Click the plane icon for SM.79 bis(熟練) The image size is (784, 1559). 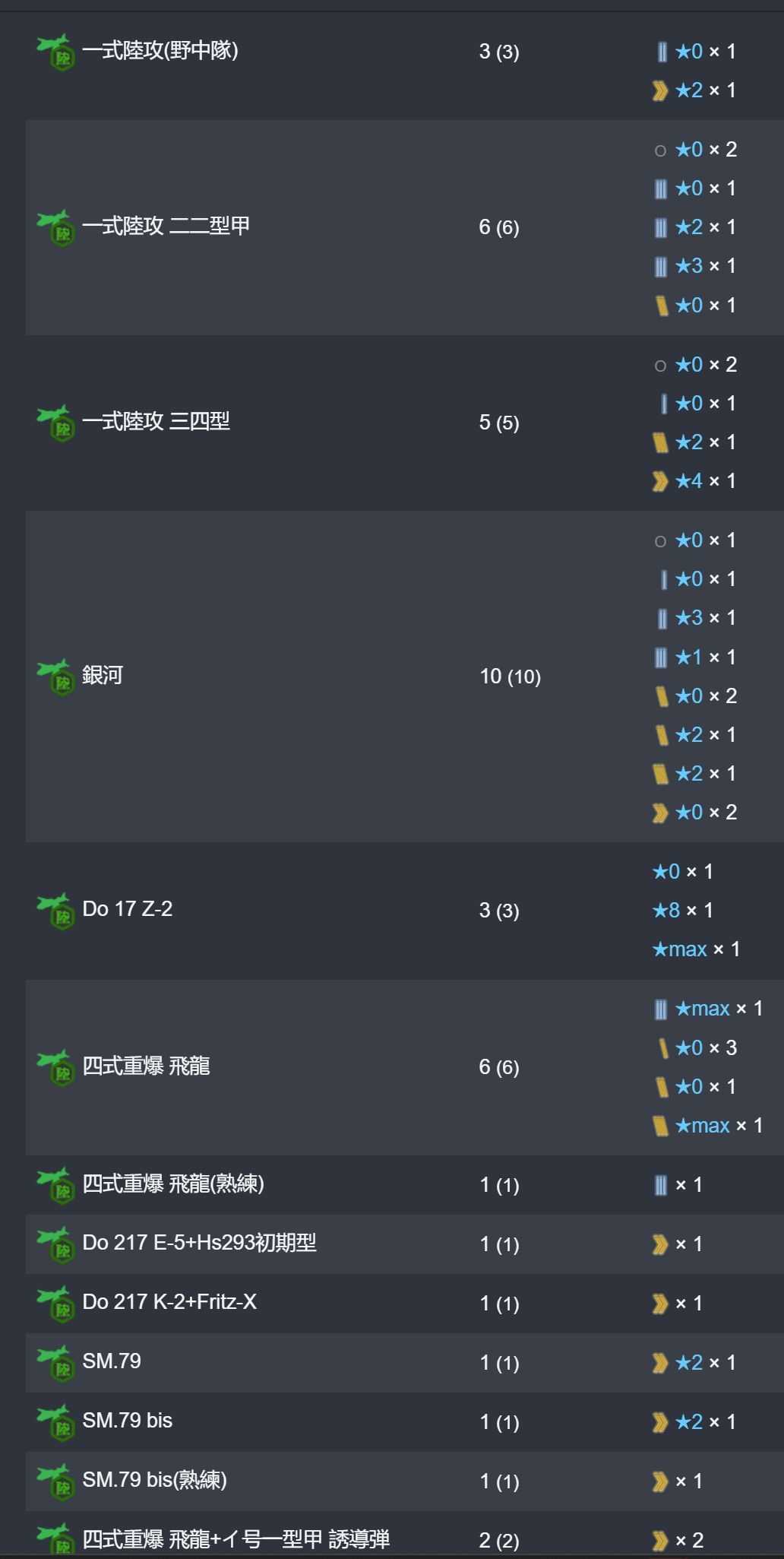(55, 1481)
